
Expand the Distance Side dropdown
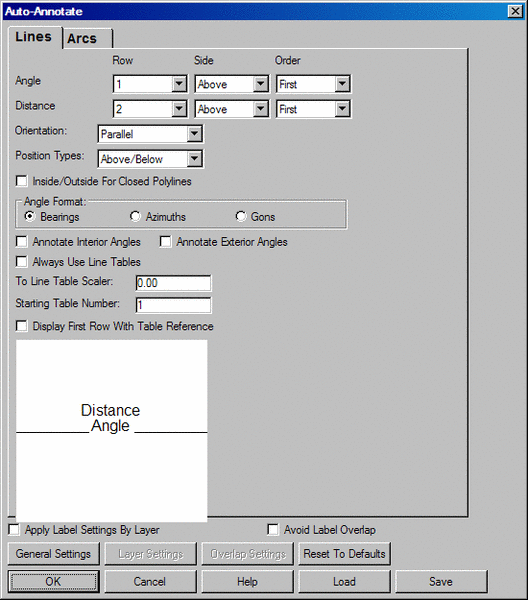(x=231, y=109)
